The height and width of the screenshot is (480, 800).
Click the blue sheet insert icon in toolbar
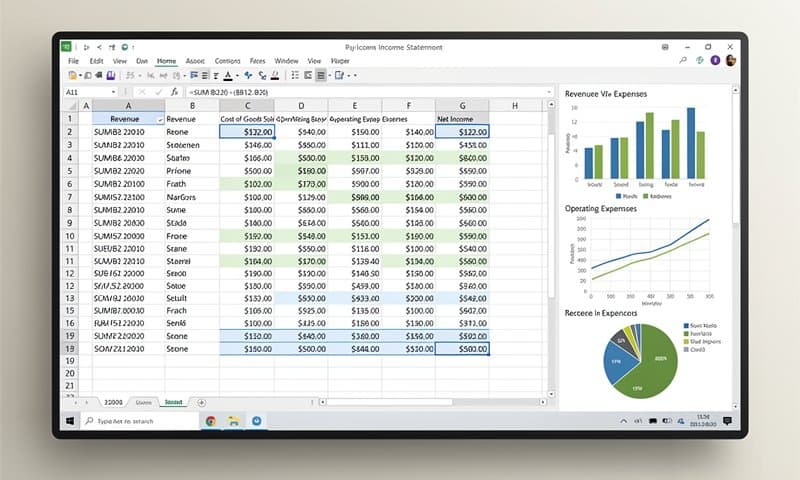coord(339,75)
